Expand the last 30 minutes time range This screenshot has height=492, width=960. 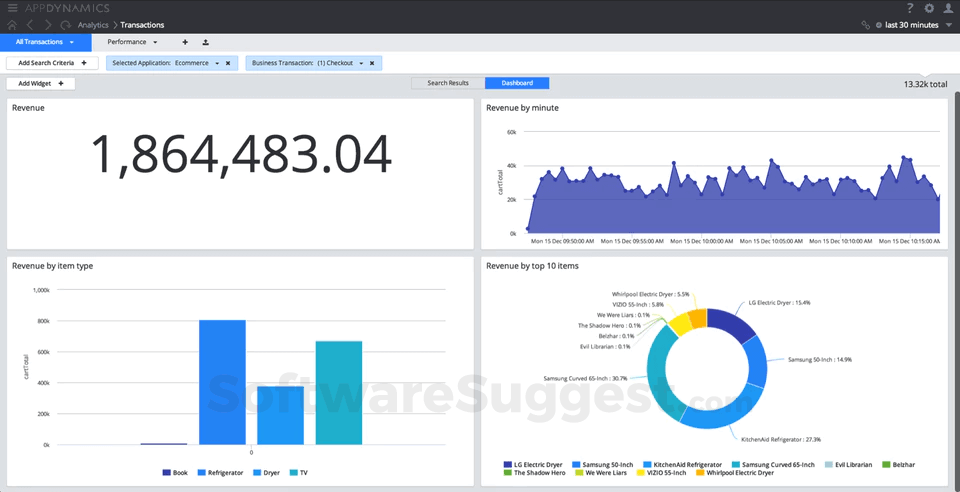(950, 25)
